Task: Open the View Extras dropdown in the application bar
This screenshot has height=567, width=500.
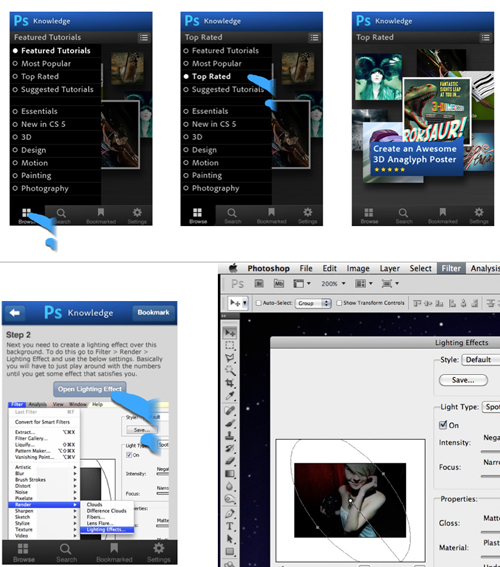Action: [x=302, y=284]
